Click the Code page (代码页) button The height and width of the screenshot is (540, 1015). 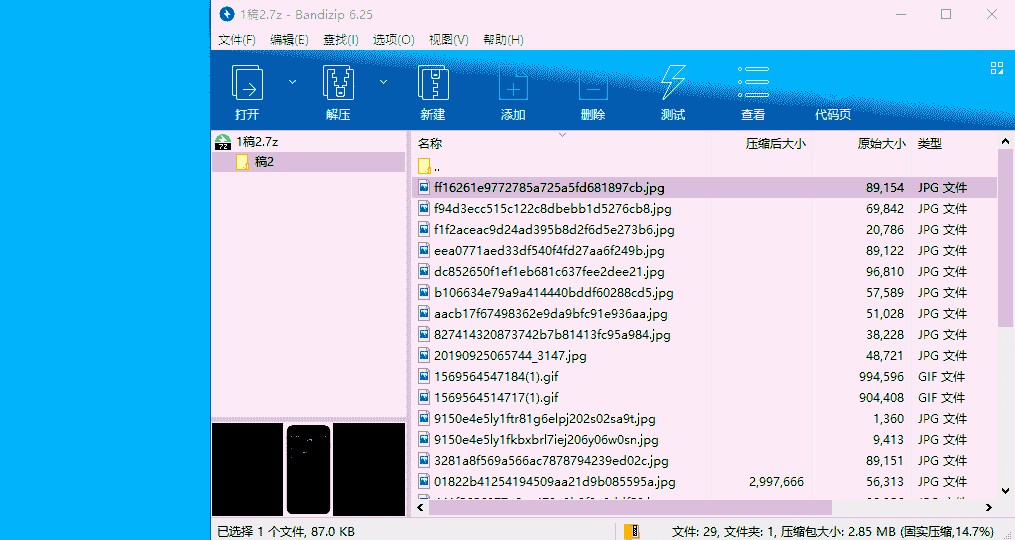tap(832, 115)
